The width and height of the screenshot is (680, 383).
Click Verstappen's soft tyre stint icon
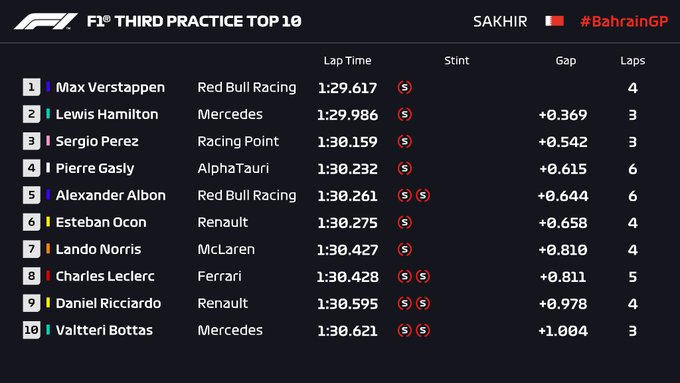point(405,88)
